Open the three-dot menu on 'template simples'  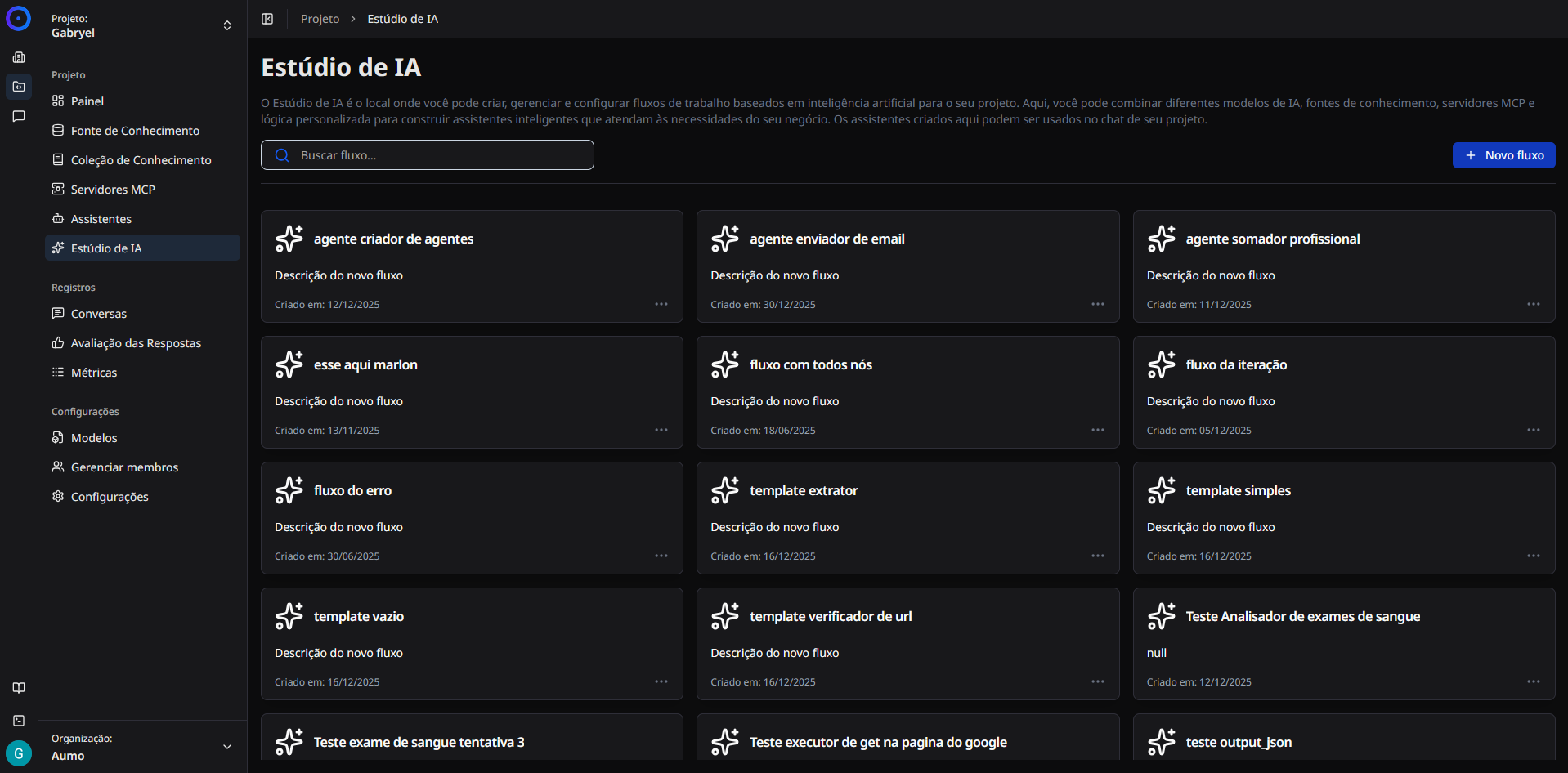click(x=1533, y=555)
